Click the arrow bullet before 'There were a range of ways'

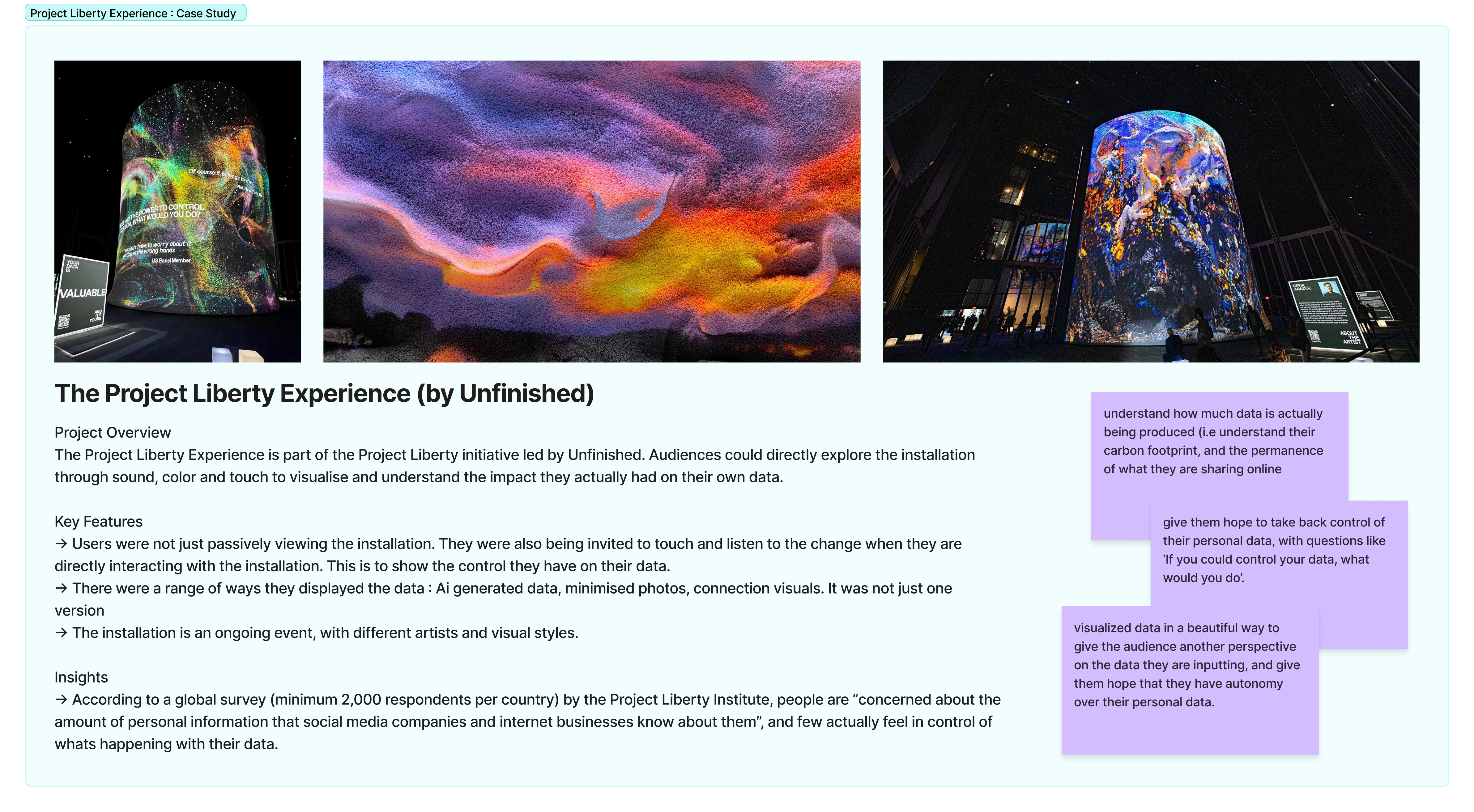61,588
